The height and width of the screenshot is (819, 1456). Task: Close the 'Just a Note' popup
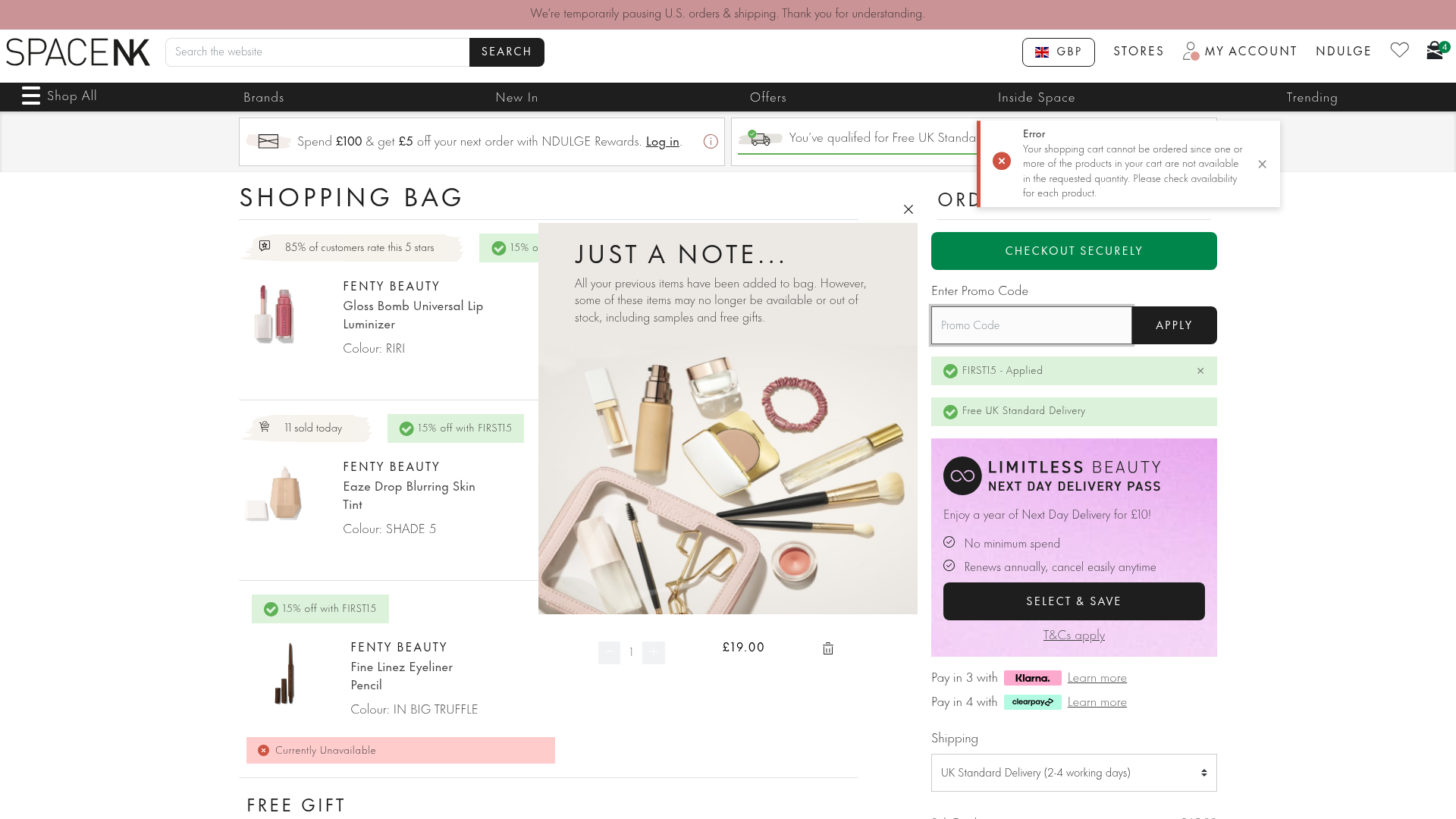point(908,209)
